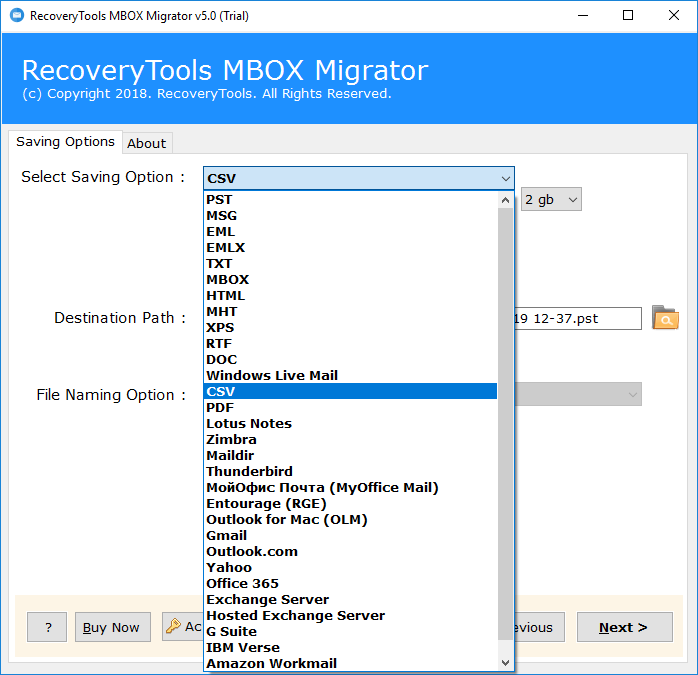Screen dimensions: 698x675
Task: Maximize the MBOX Migrator window
Action: (x=628, y=16)
